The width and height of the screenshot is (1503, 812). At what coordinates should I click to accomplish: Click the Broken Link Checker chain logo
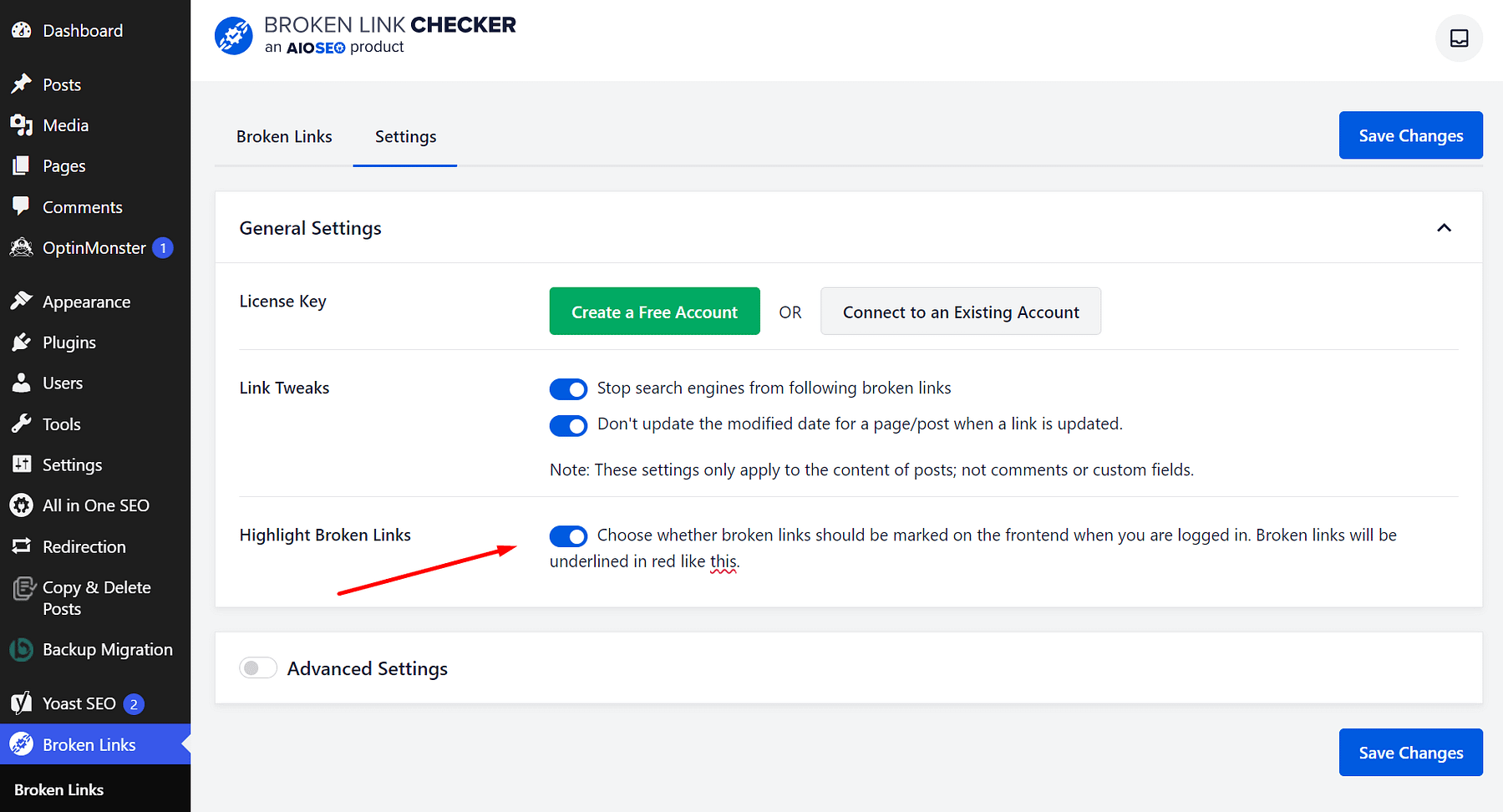[x=233, y=35]
